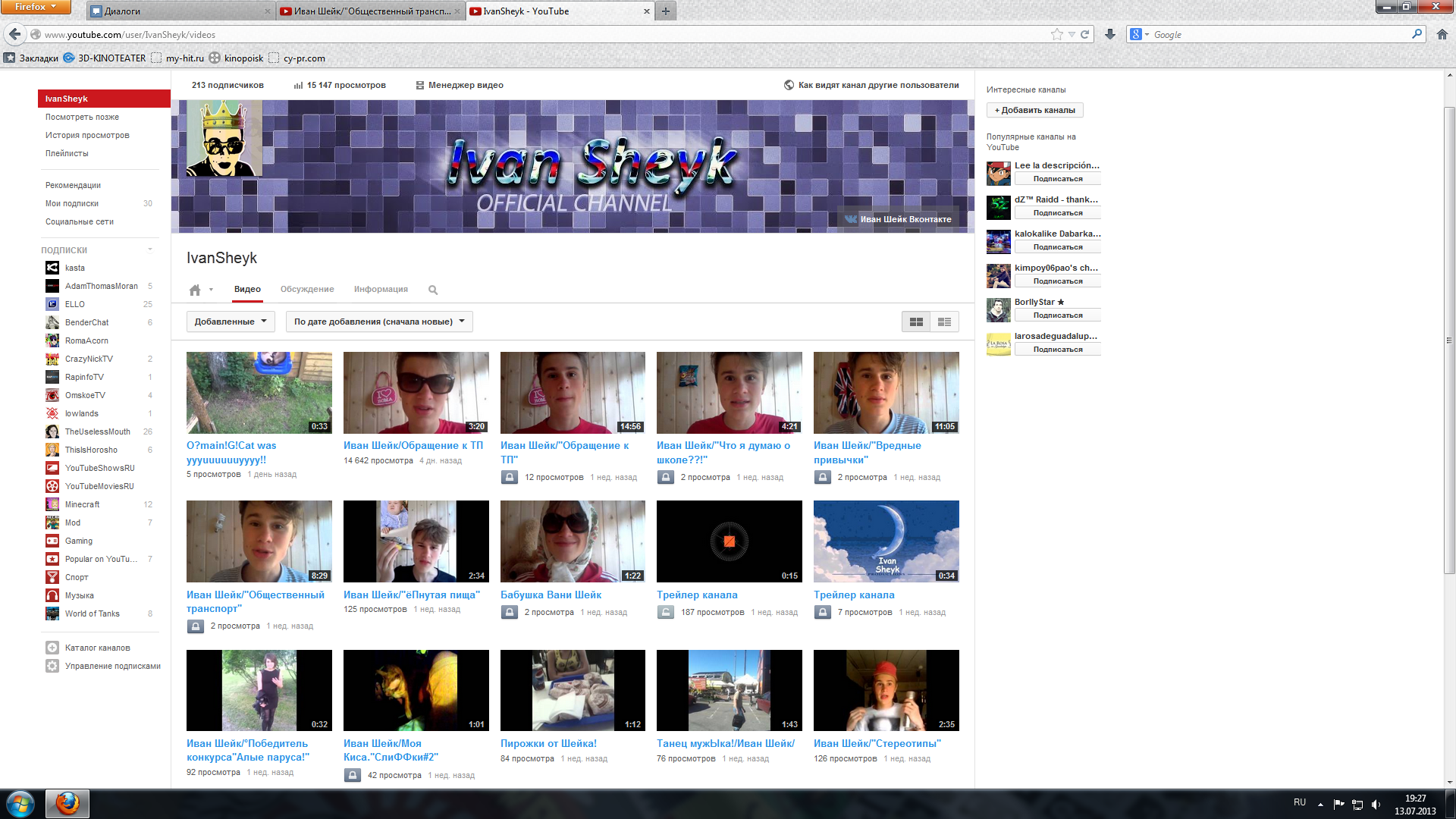The height and width of the screenshot is (819, 1456).
Task: Switch to grid view layout
Action: 916,322
